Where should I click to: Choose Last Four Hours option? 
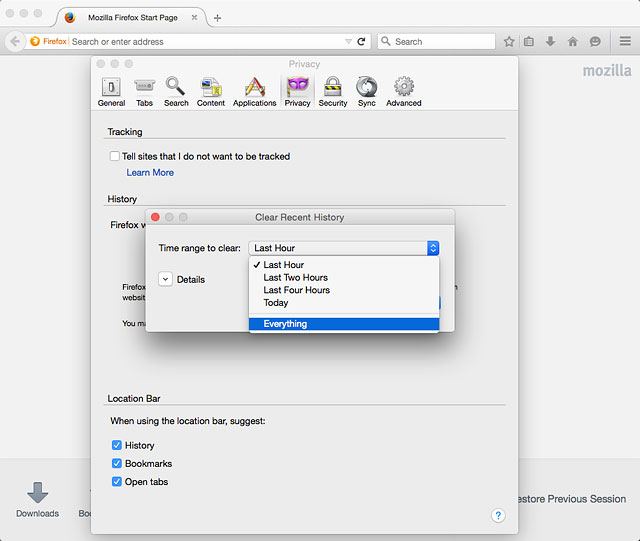pos(344,290)
